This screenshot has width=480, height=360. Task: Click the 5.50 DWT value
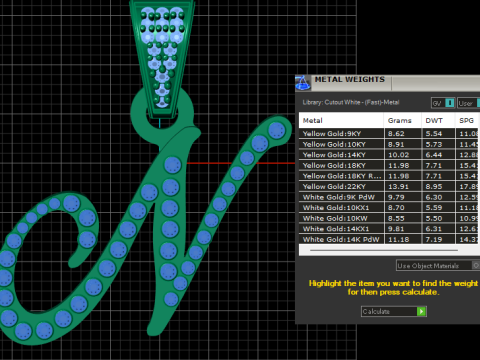pyautogui.click(x=434, y=218)
